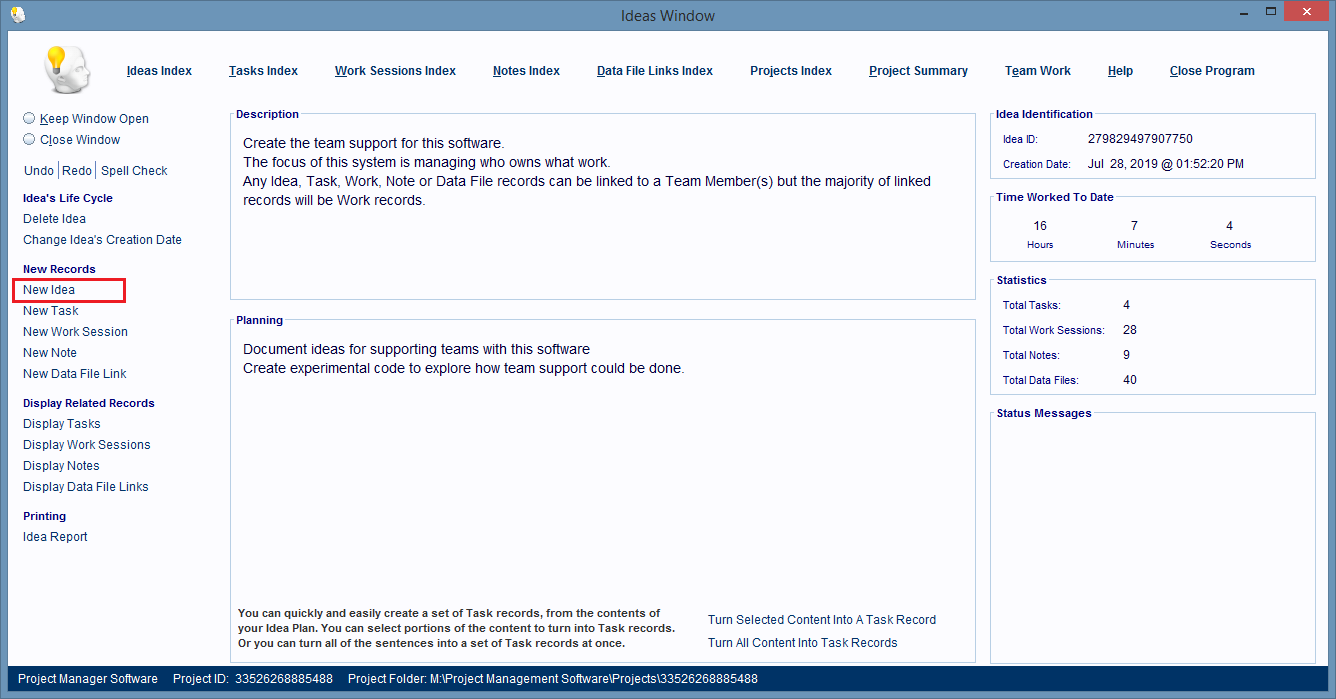Click the Undo link
Image resolution: width=1336 pixels, height=699 pixels.
click(x=39, y=171)
